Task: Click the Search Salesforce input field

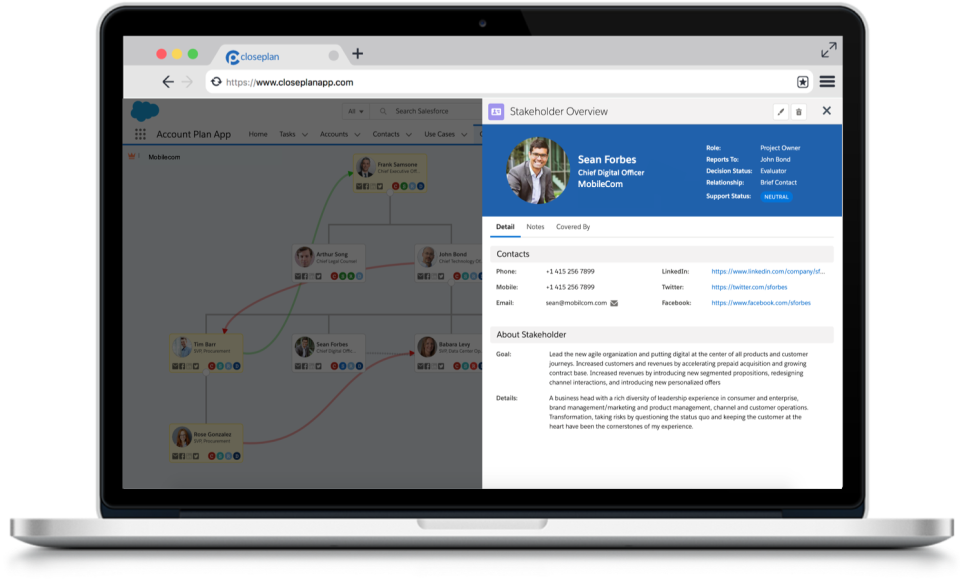Action: 427,111
